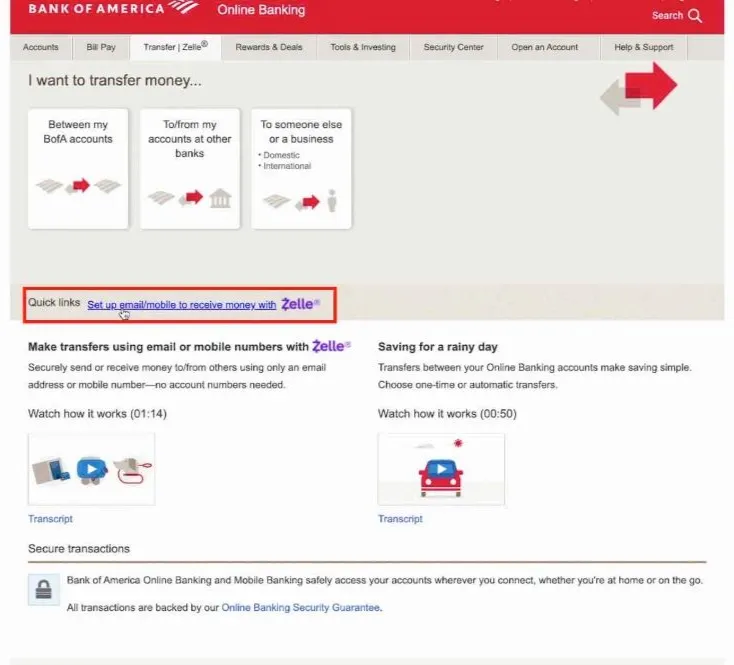The image size is (734, 665).
Task: Play the Zelle how-it-works video
Action: [92, 469]
